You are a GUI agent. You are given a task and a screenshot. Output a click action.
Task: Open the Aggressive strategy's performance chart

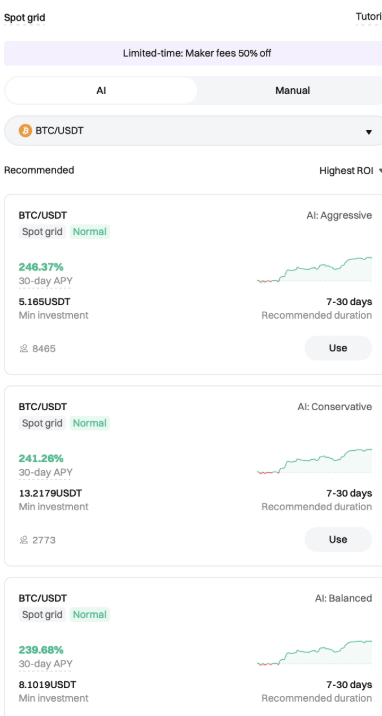coord(314,270)
